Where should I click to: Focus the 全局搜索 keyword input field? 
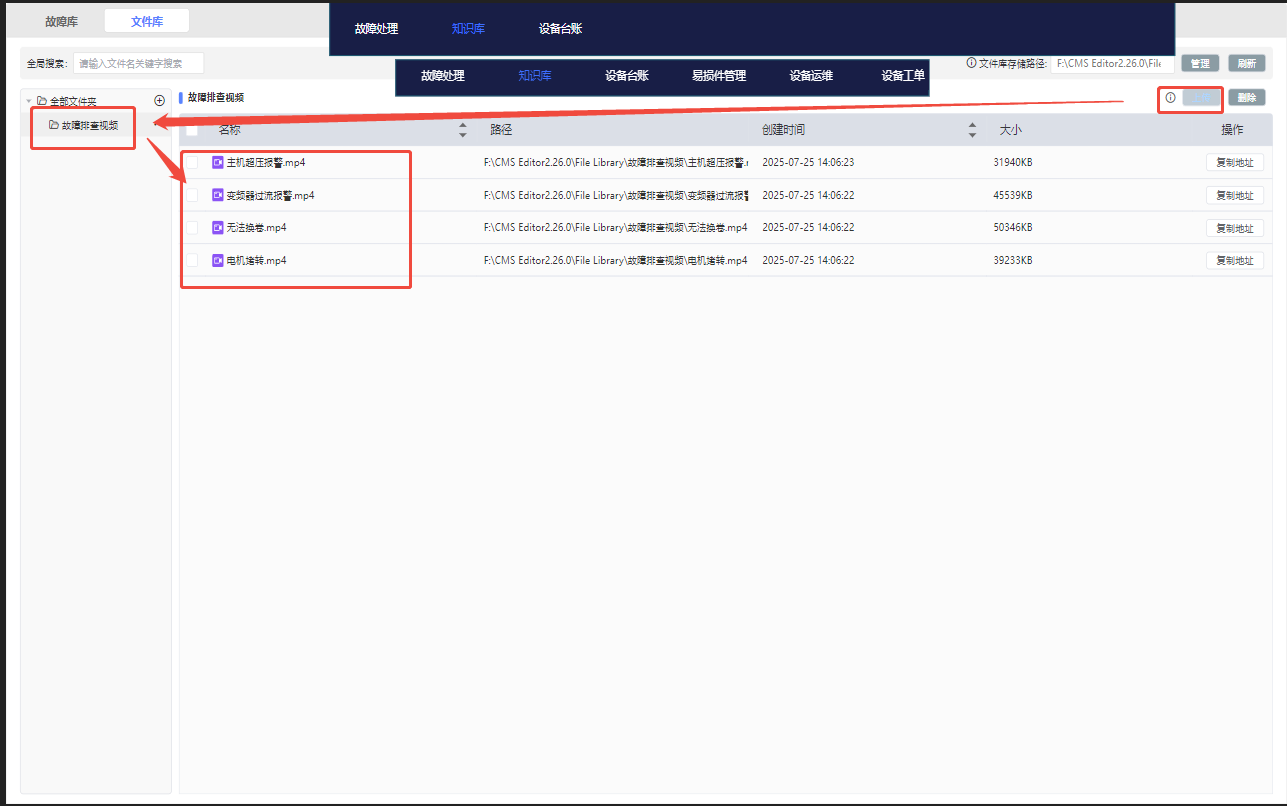pos(139,64)
